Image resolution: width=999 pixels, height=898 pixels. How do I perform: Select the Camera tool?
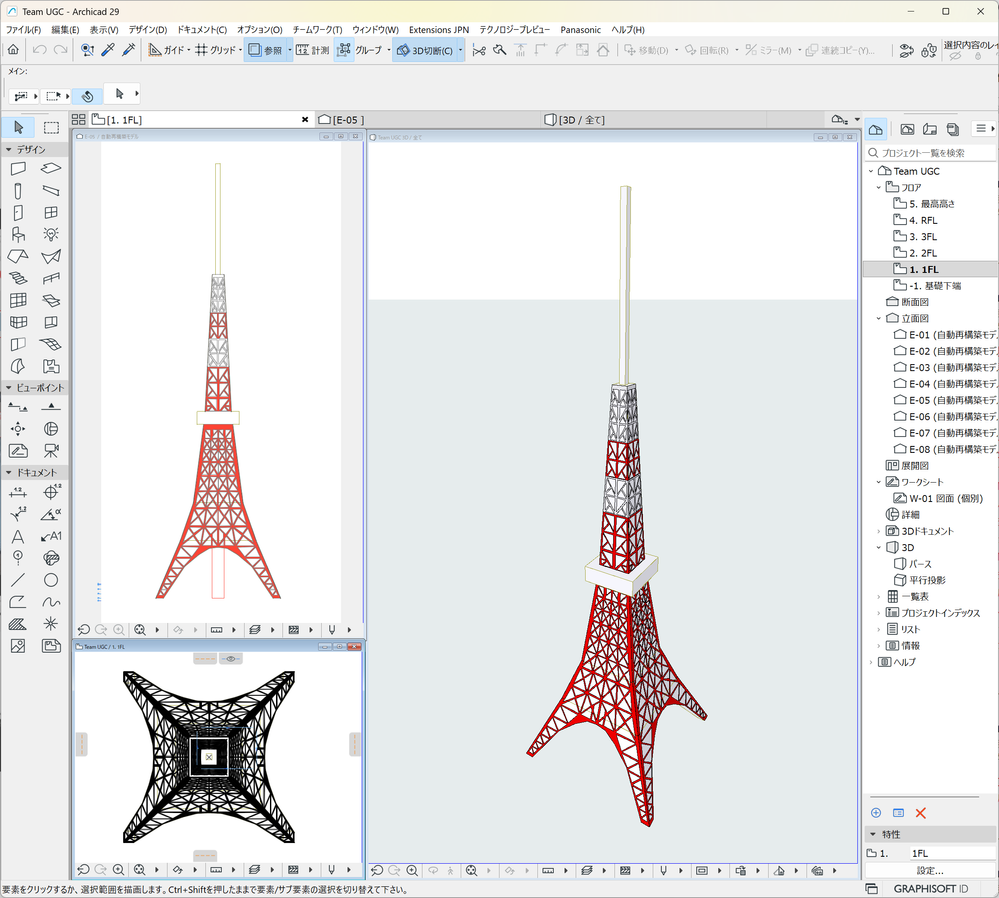coord(51,451)
